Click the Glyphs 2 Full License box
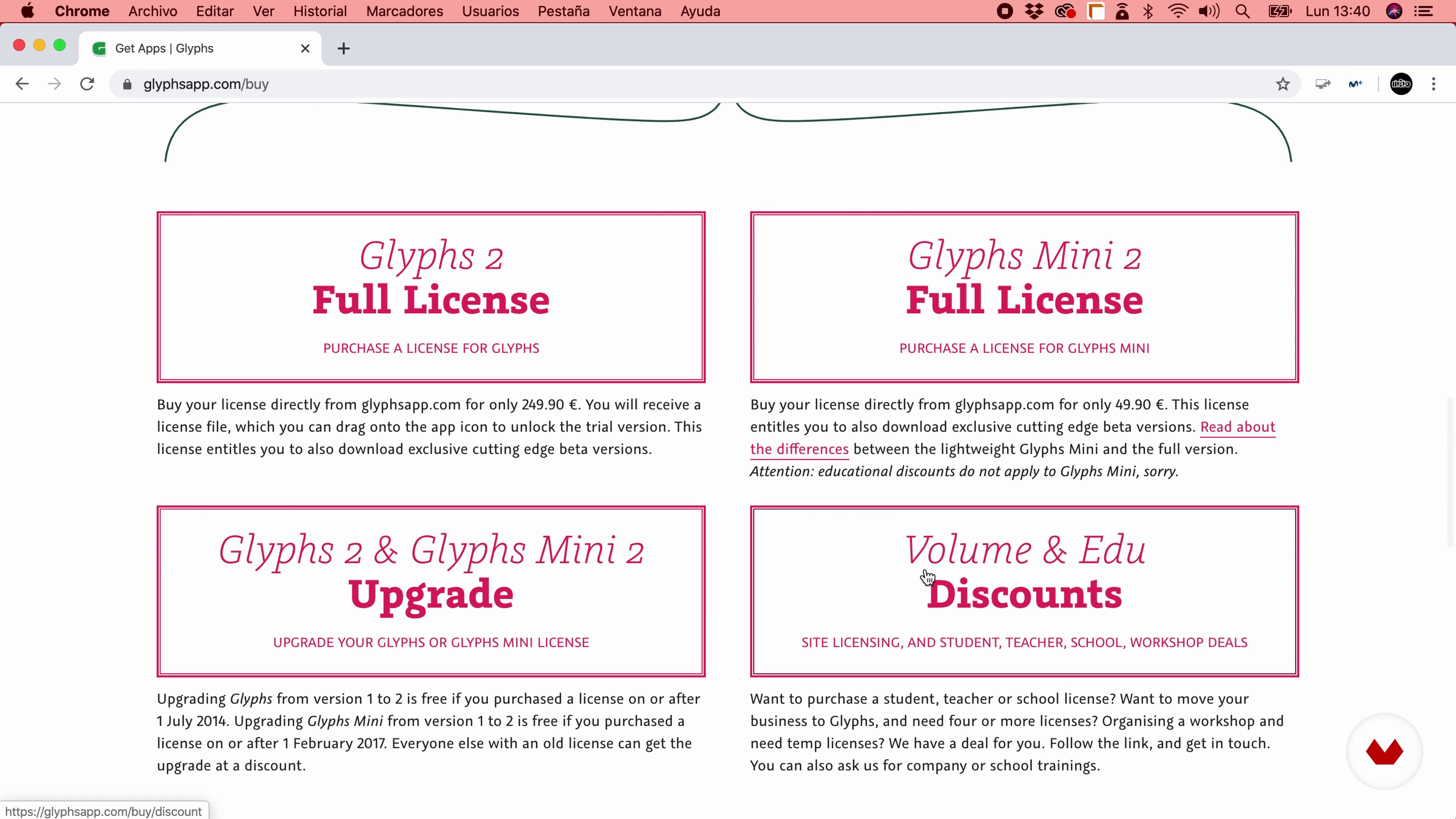This screenshot has width=1456, height=819. tap(431, 297)
